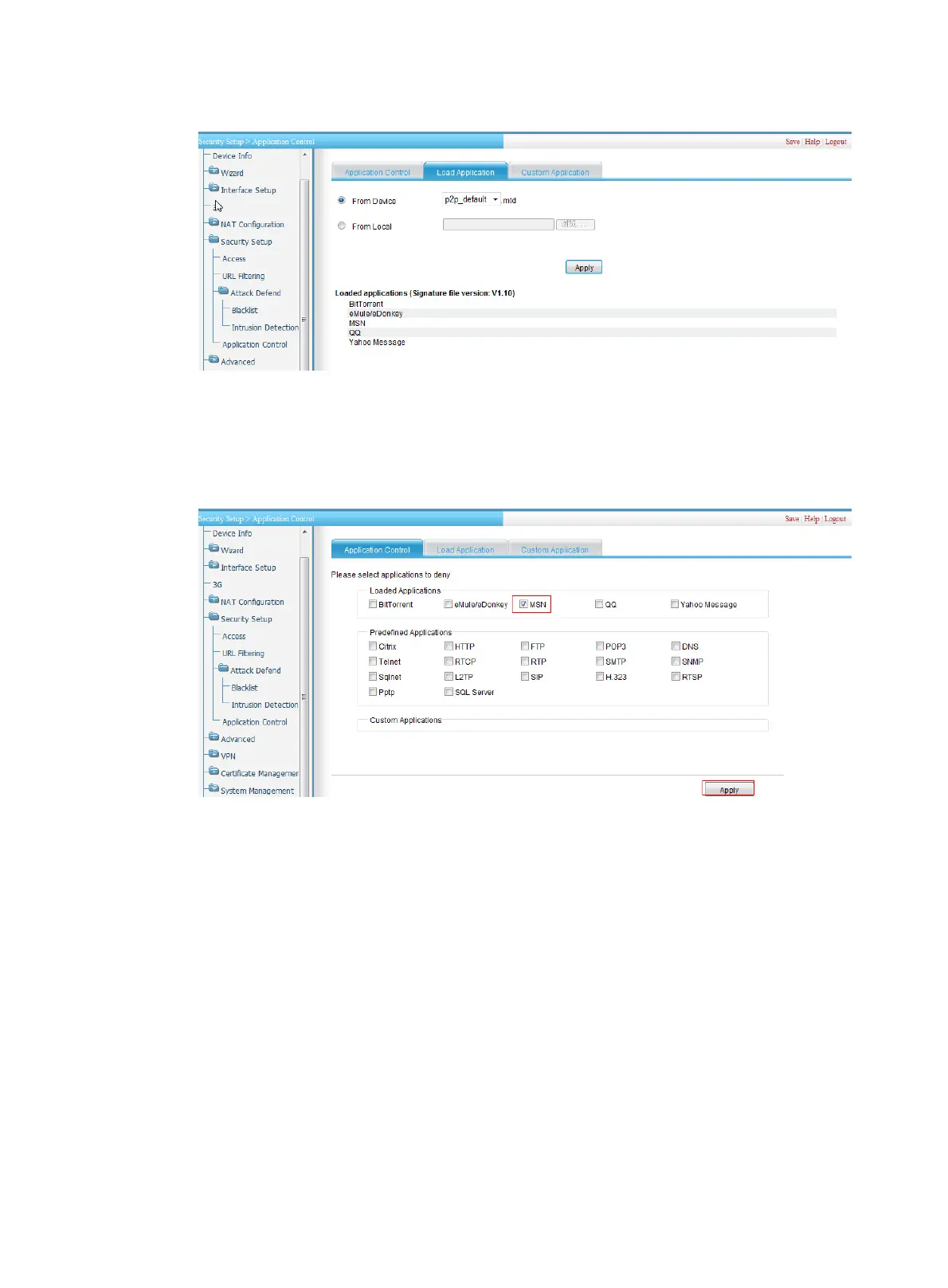This screenshot has width=948, height=1288.
Task: Click NAT Configuration folder icon in lower screenshot
Action: click(213, 599)
